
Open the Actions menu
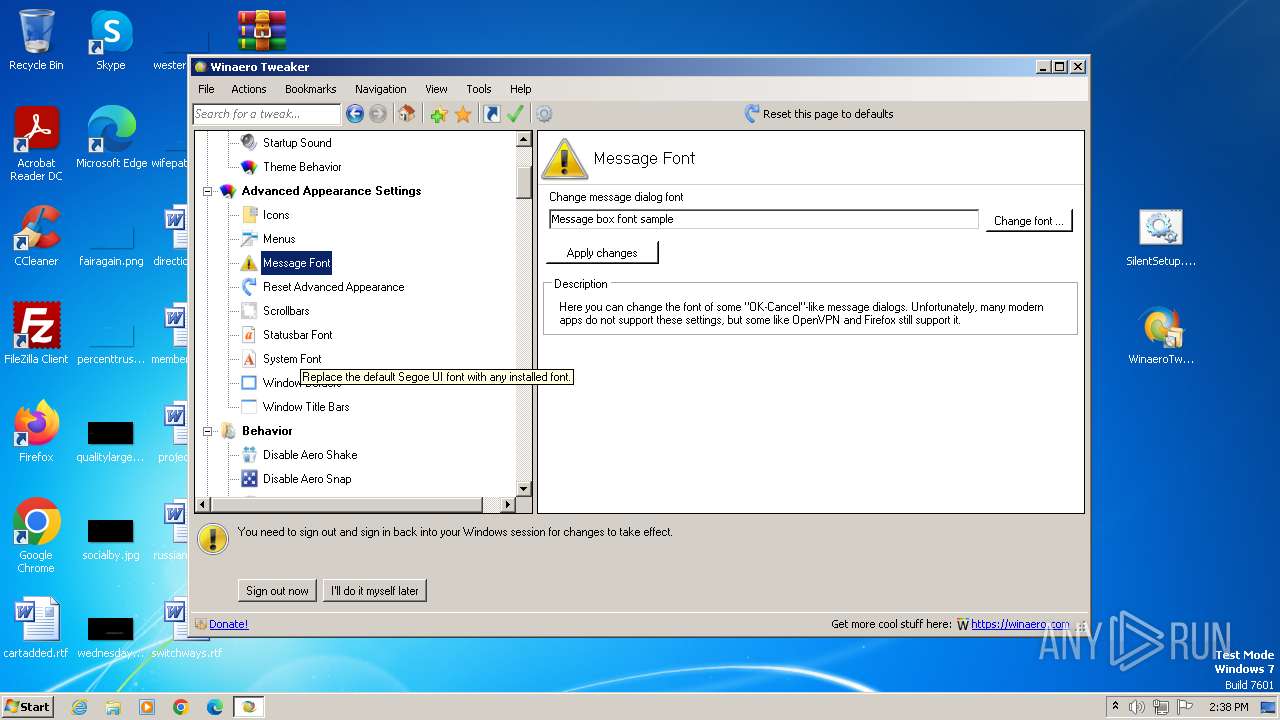click(249, 89)
